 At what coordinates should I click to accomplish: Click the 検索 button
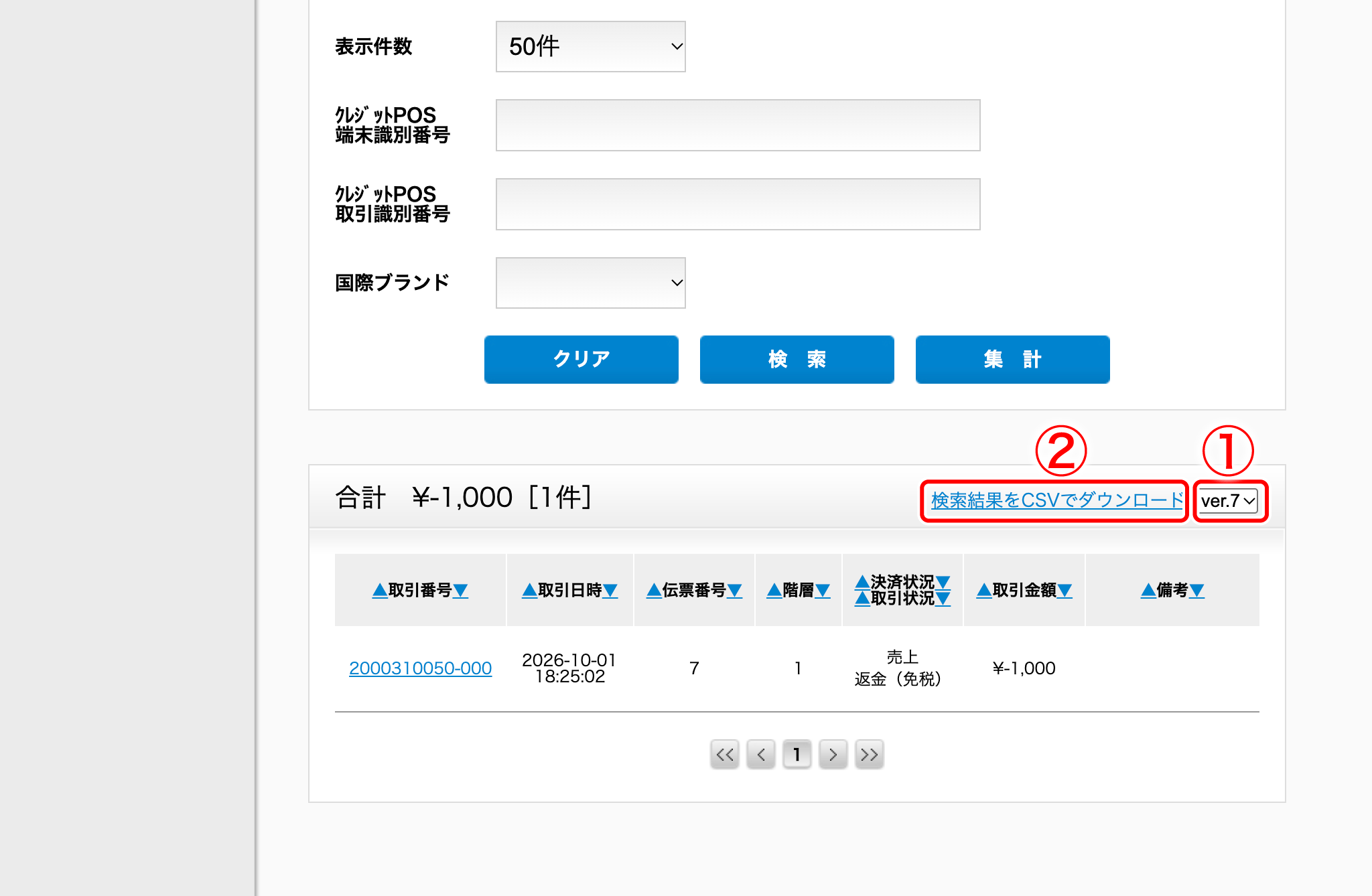(797, 359)
